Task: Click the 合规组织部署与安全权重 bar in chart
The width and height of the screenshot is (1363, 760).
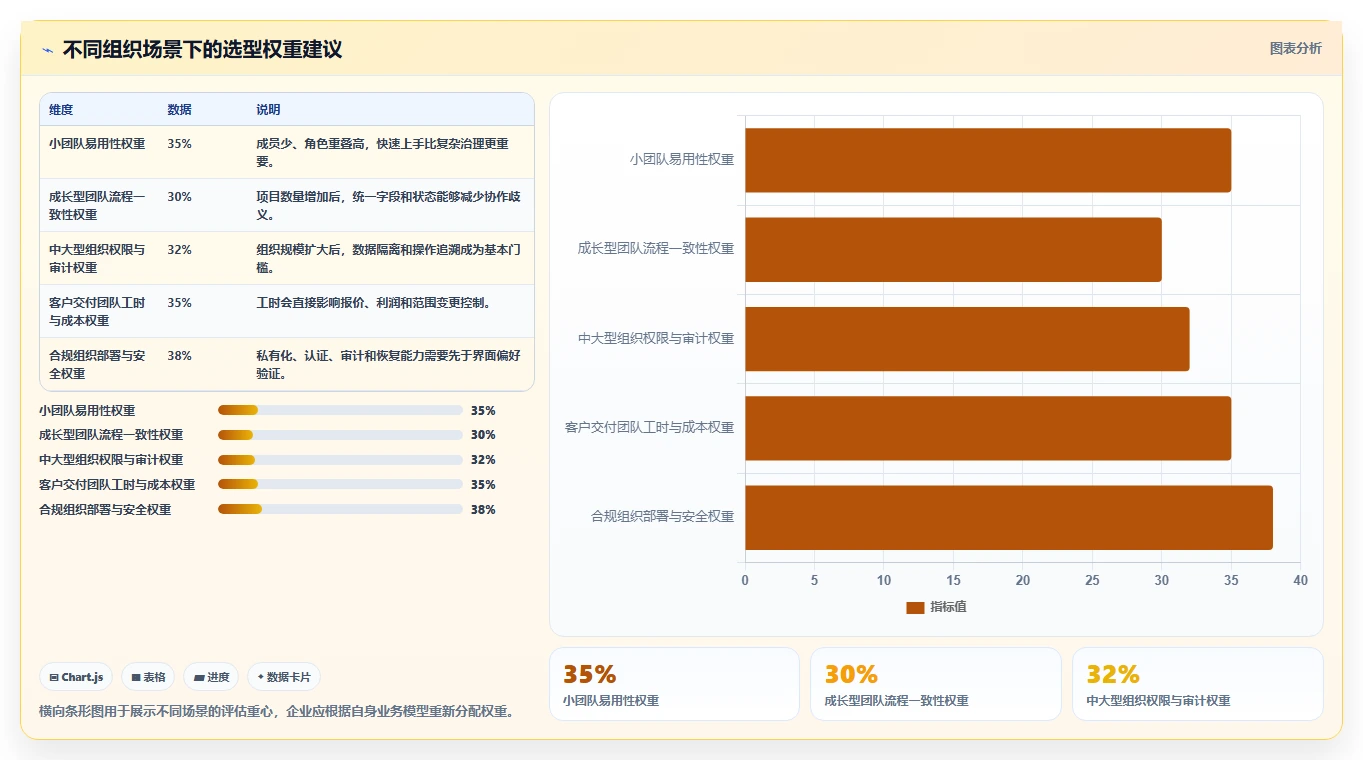Action: [x=1009, y=517]
